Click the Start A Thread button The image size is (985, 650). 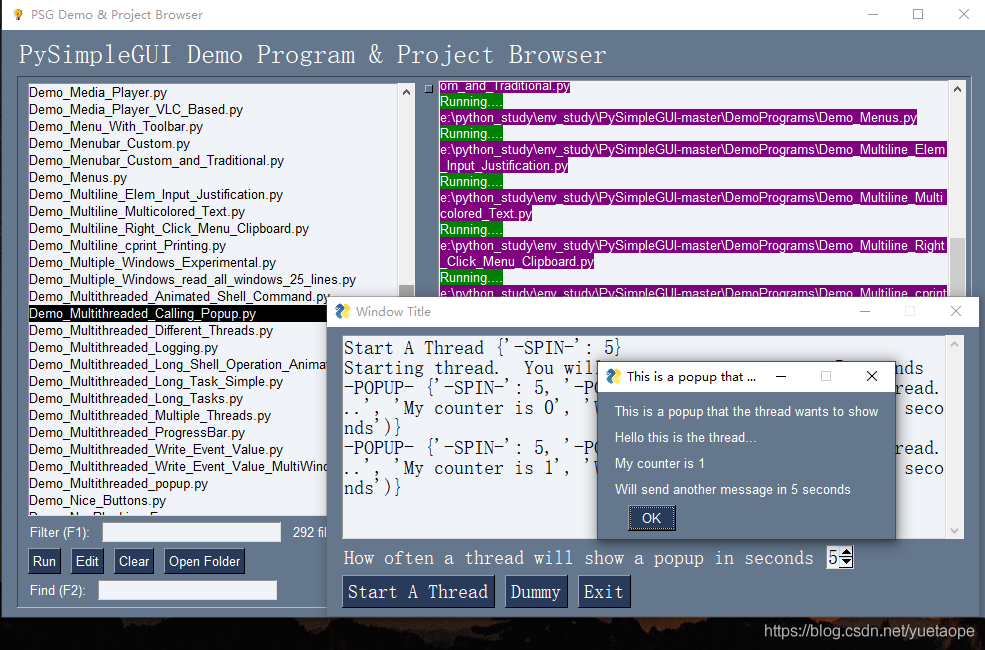(418, 592)
